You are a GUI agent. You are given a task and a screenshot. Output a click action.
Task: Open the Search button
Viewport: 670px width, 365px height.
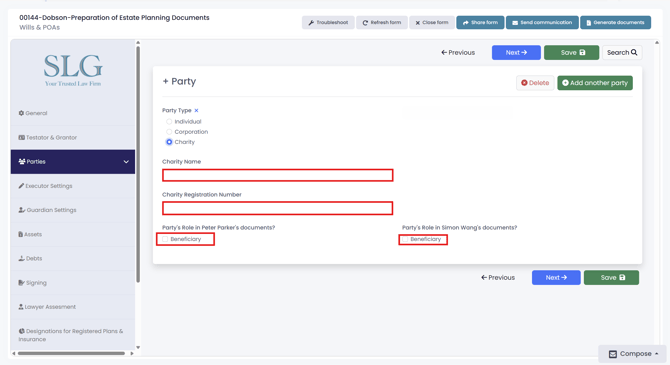tap(622, 53)
